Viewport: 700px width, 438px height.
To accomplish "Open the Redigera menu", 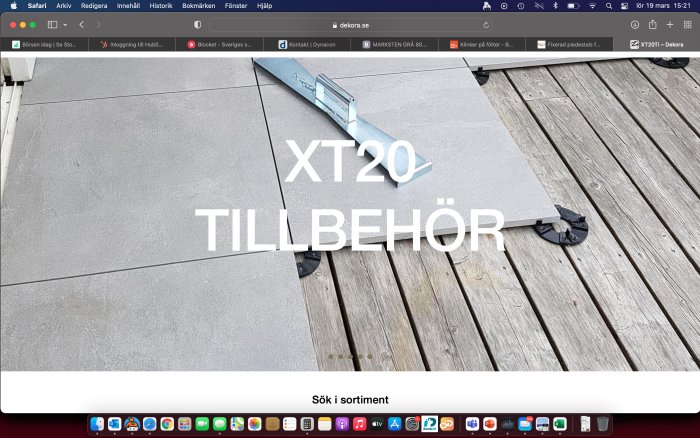I will click(94, 6).
